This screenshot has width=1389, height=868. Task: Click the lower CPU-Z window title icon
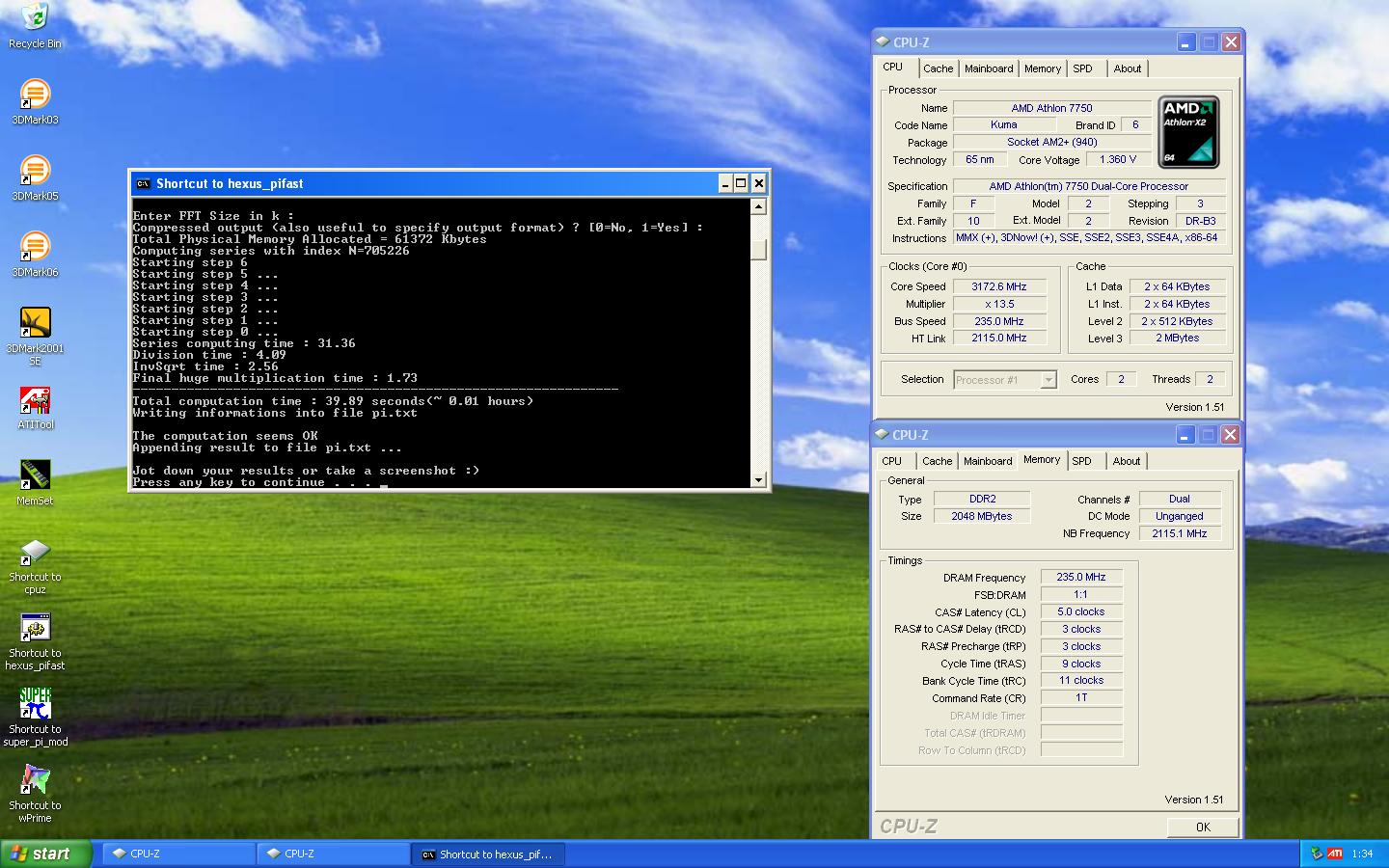(882, 435)
